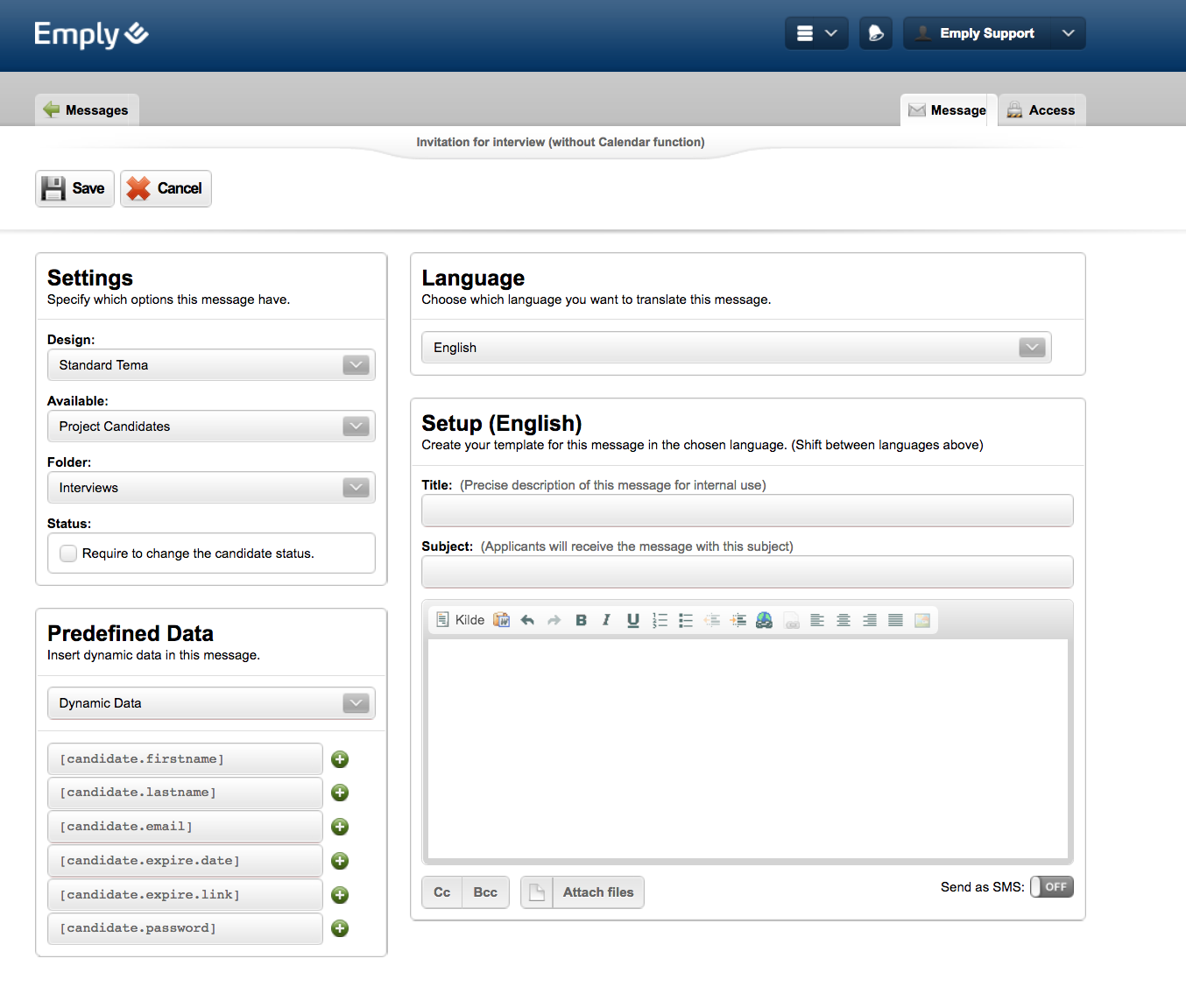Viewport: 1186px width, 1008px height.
Task: Toggle the Send as SMS switch
Action: (x=1051, y=887)
